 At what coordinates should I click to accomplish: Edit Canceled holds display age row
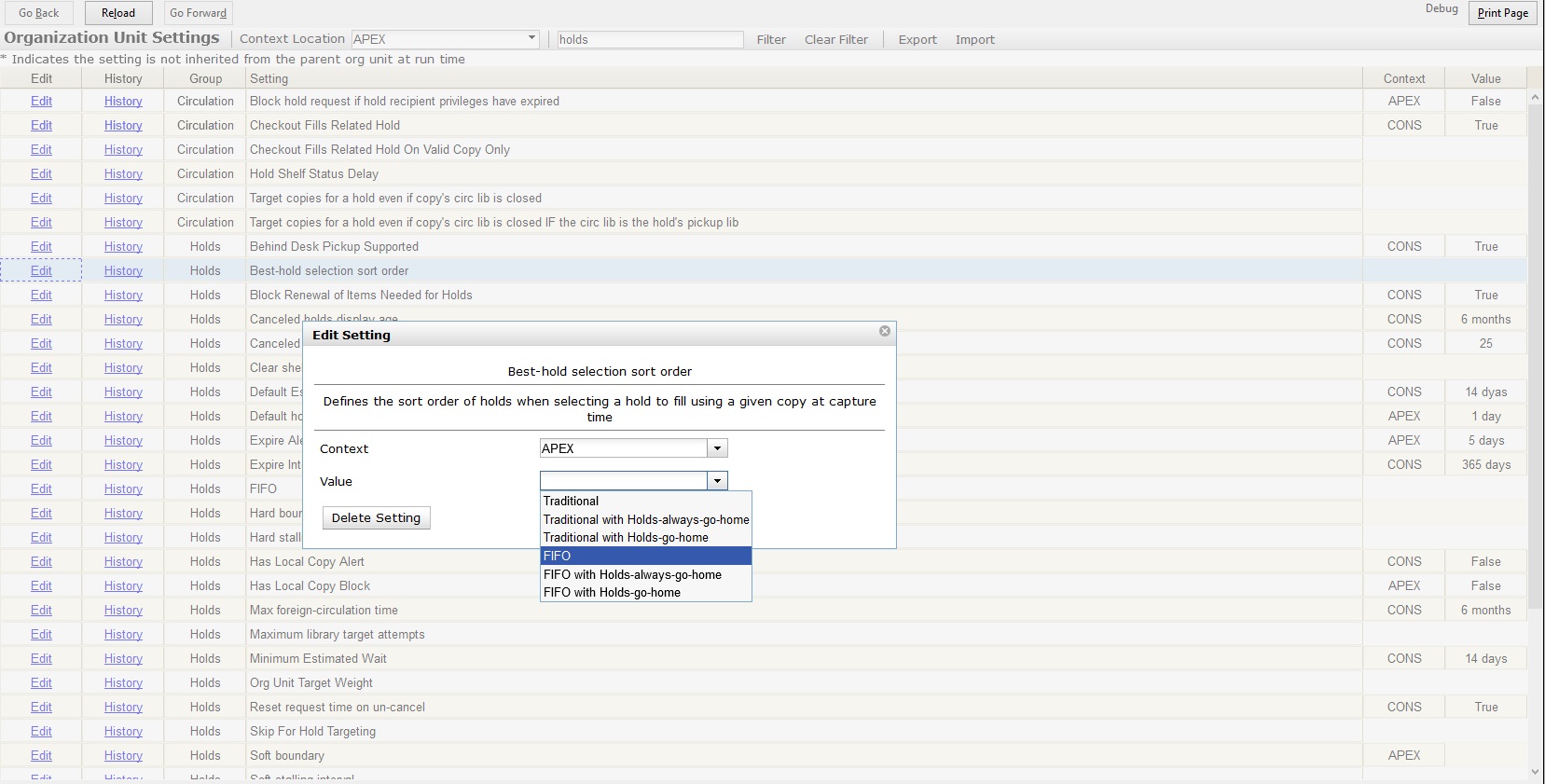[x=41, y=319]
